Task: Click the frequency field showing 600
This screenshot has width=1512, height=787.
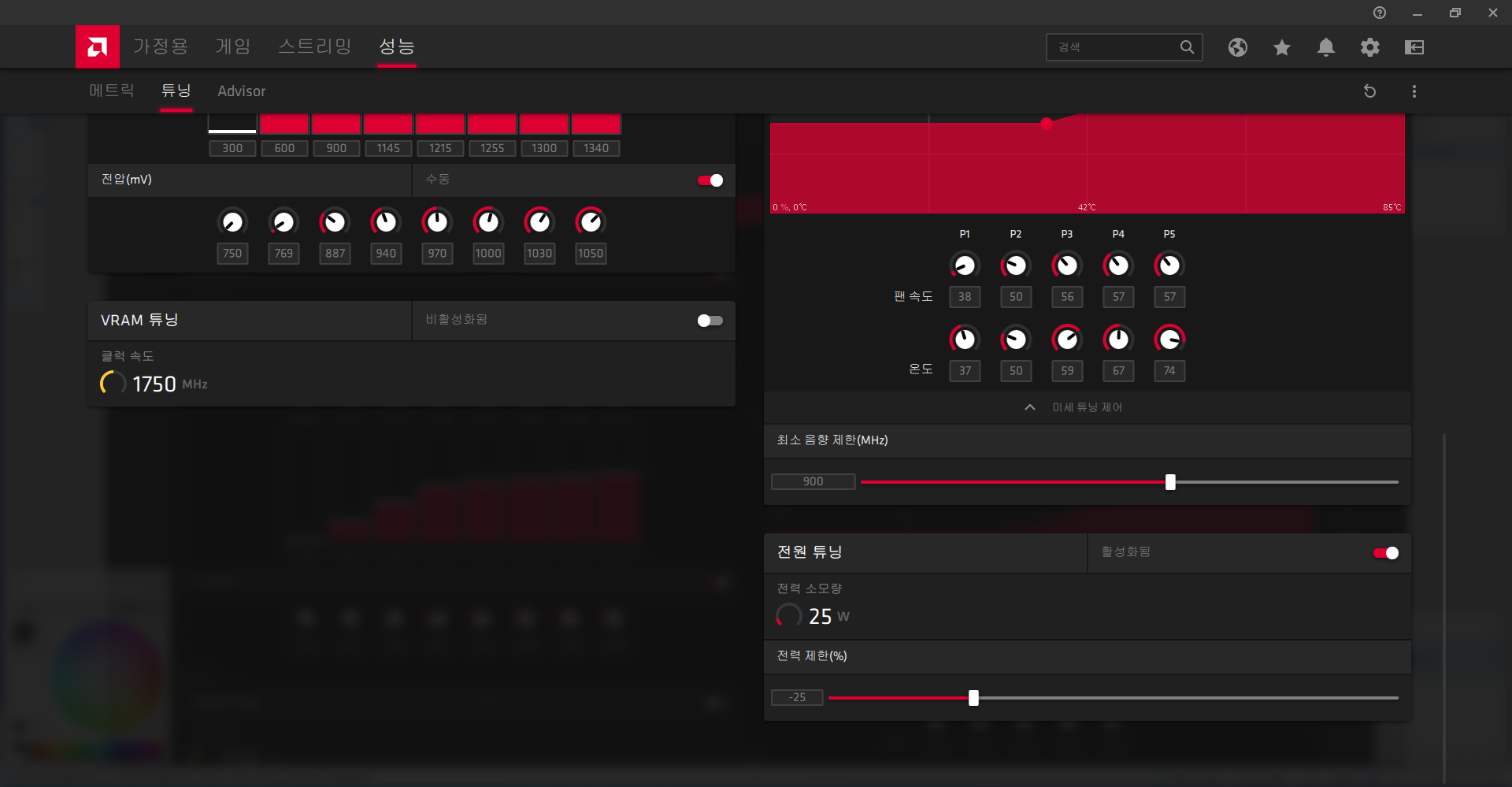Action: (284, 148)
